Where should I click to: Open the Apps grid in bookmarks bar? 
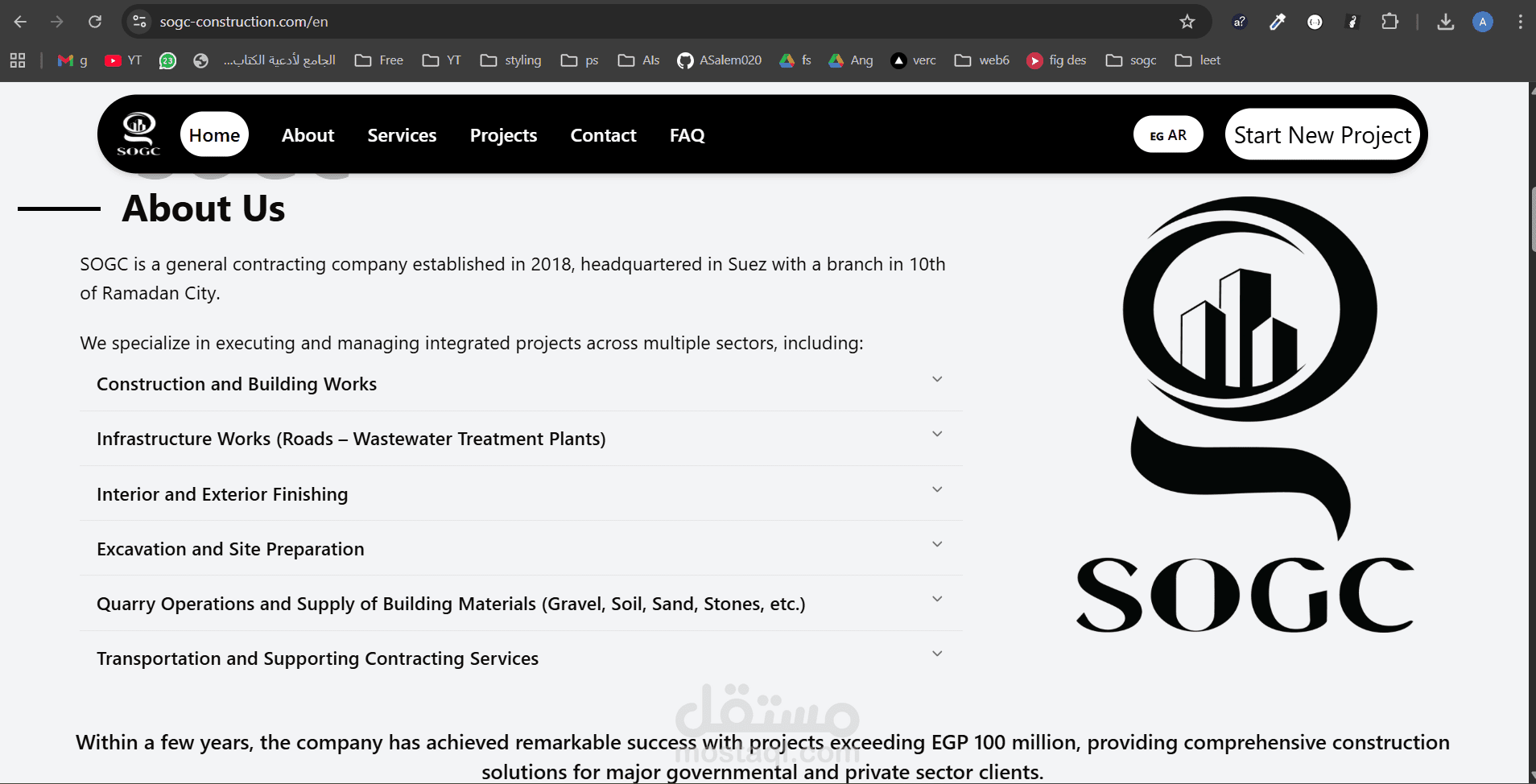18,60
